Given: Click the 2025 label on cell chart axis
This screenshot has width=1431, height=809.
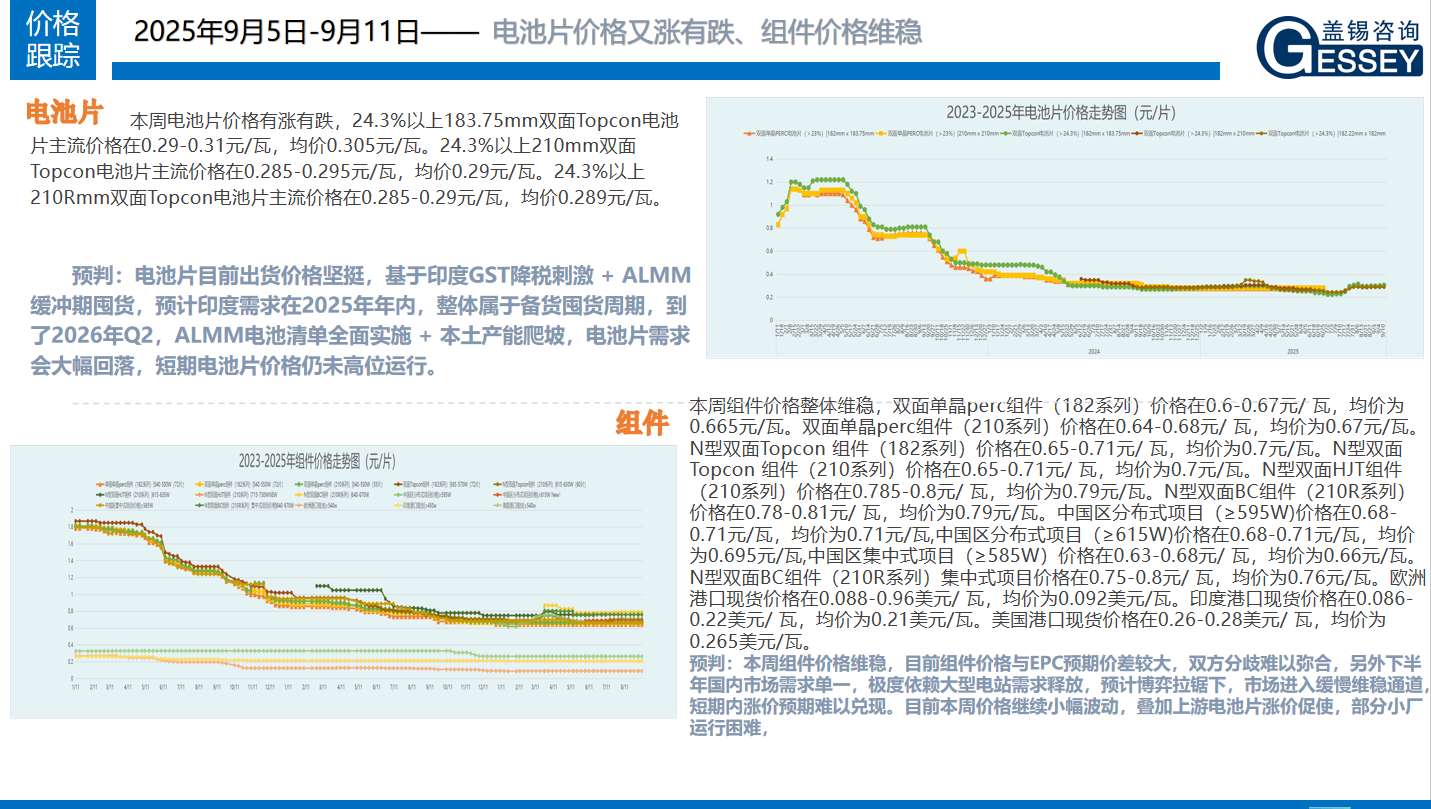Looking at the screenshot, I should 1292,352.
